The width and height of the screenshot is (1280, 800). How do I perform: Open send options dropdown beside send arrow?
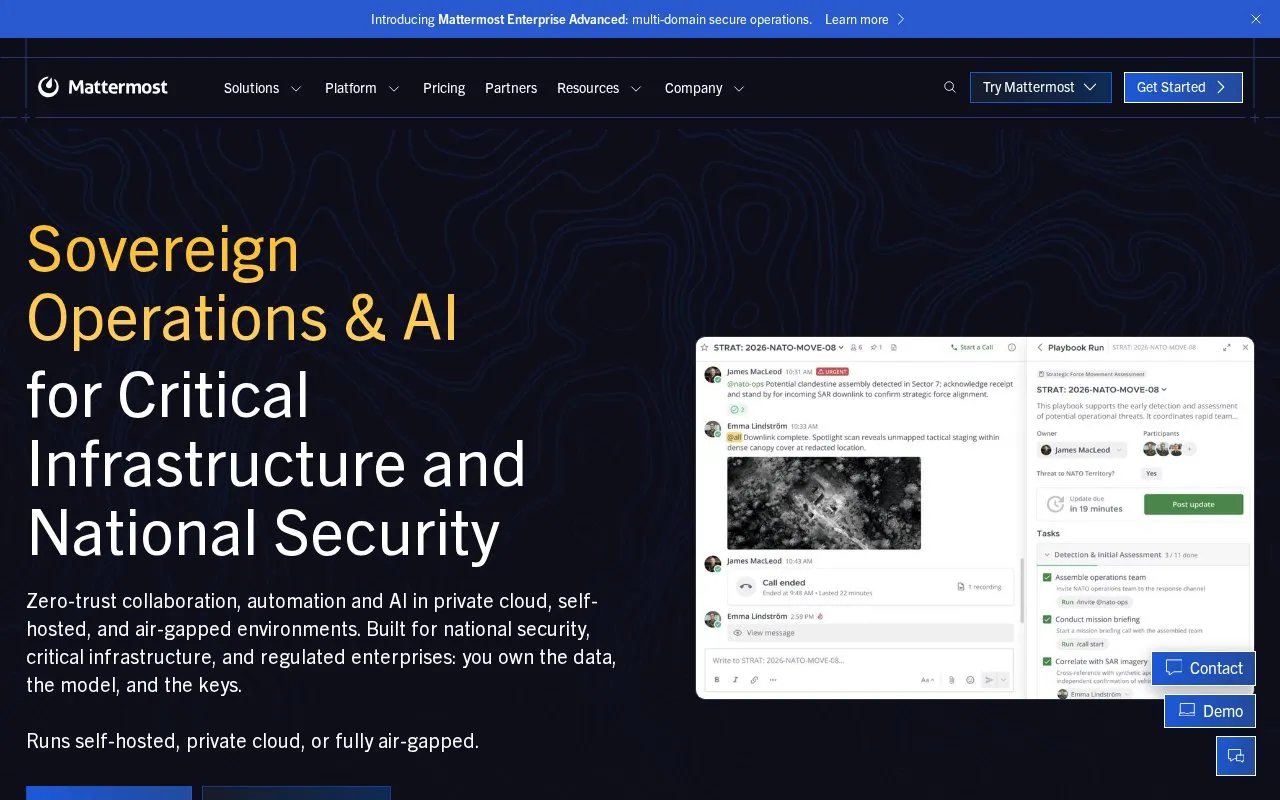tap(1004, 680)
